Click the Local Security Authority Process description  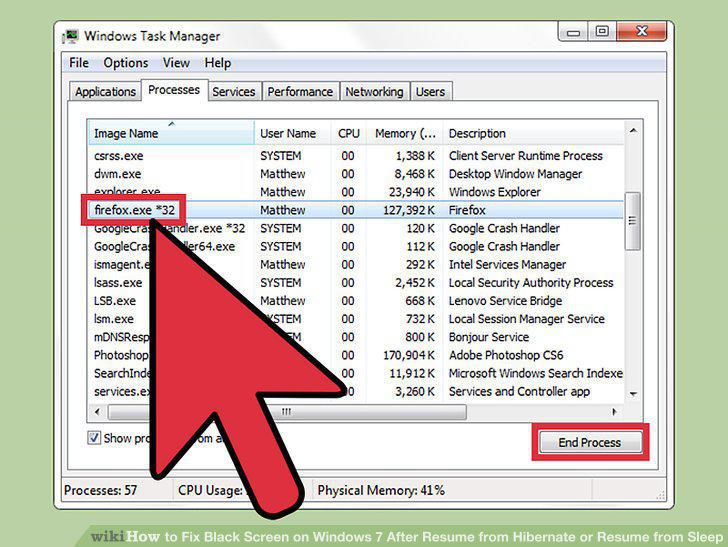(x=531, y=282)
